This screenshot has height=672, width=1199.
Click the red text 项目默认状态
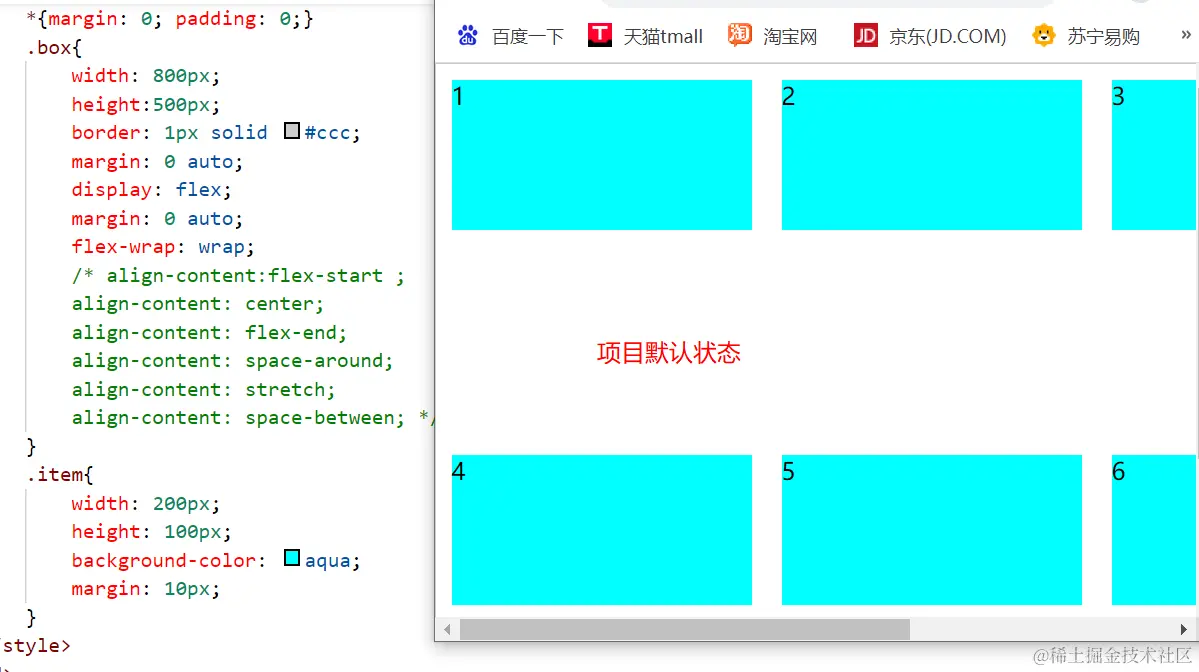coord(669,353)
